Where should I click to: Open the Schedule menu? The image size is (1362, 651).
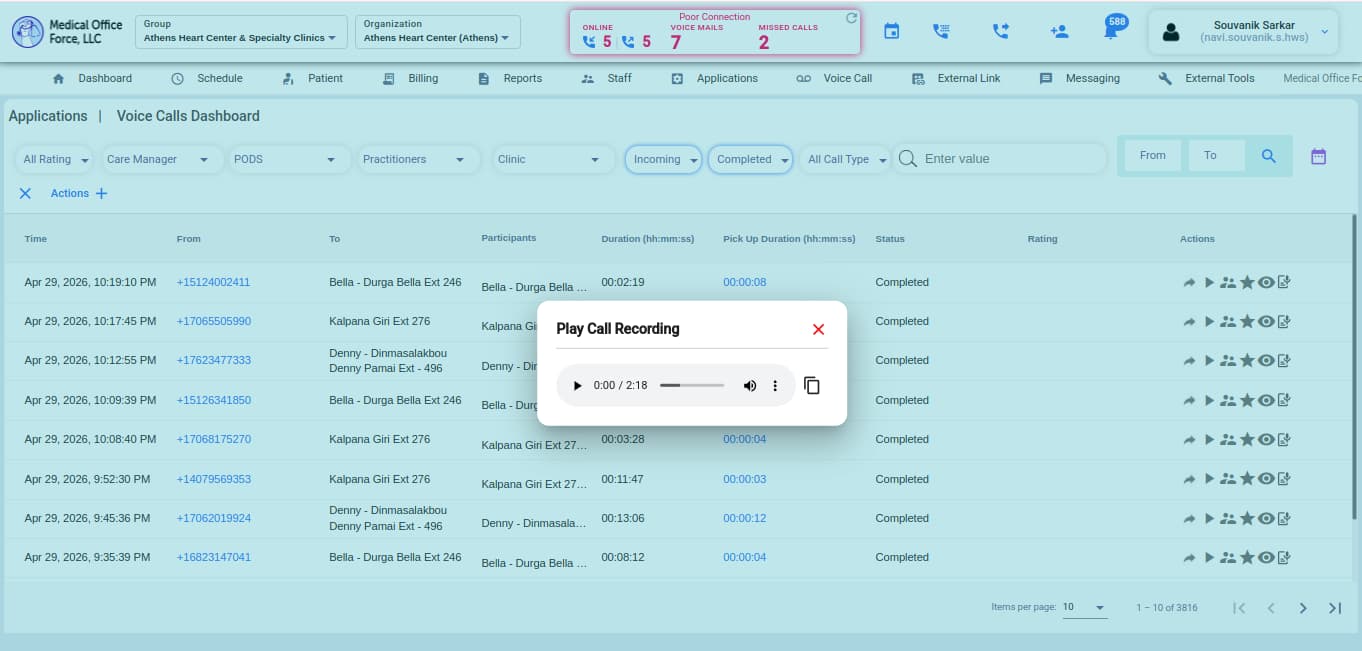point(207,78)
